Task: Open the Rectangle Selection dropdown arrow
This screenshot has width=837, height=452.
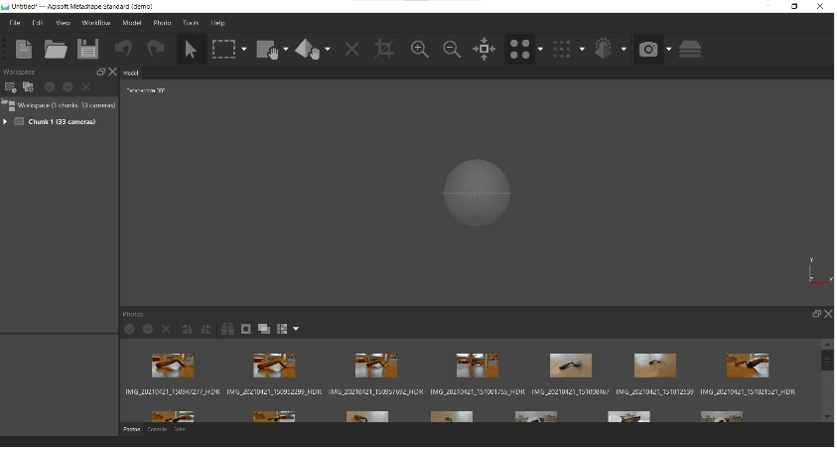Action: pyautogui.click(x=244, y=49)
